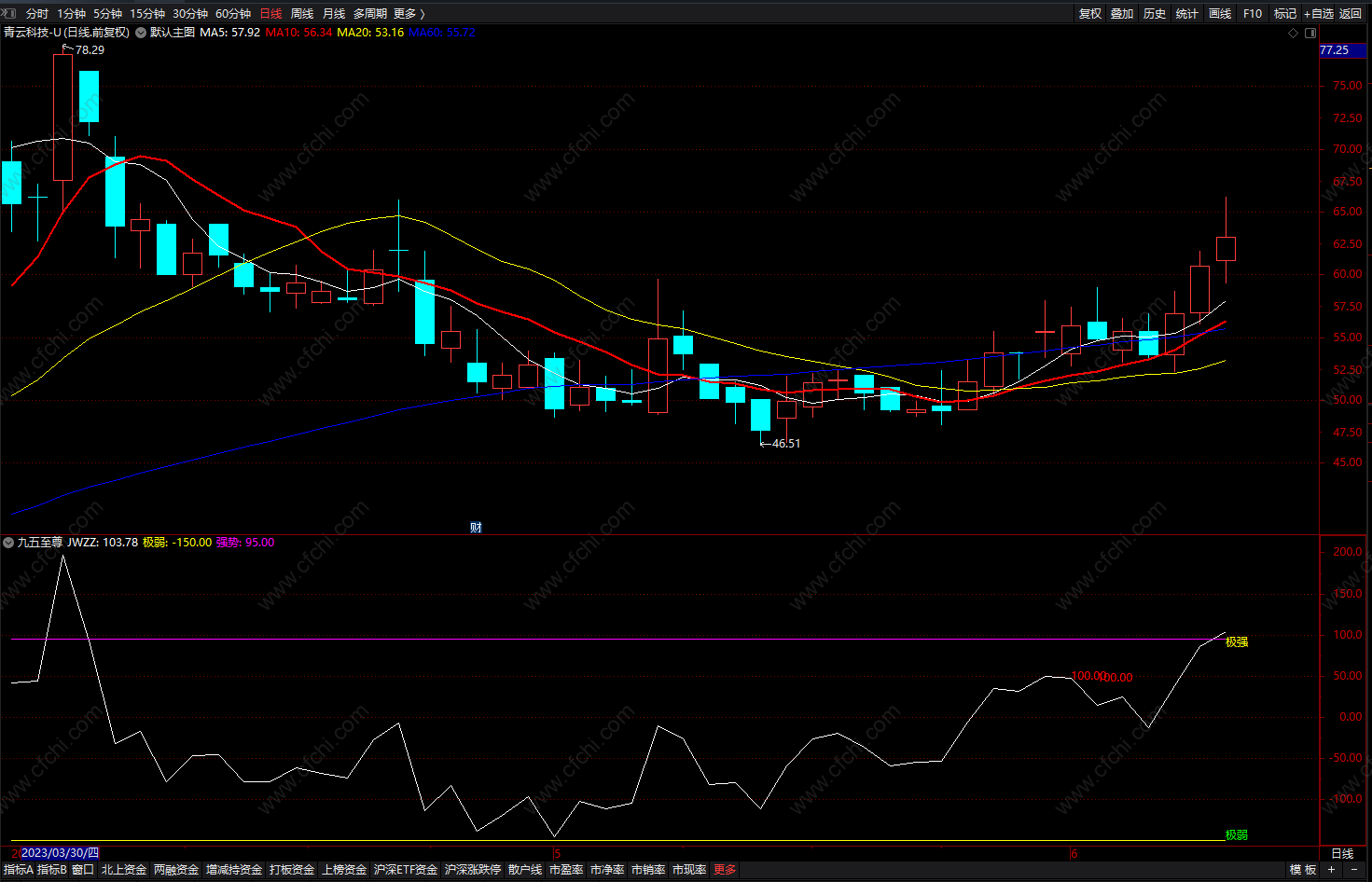Click the diamond icon above price axis
1372x882 pixels.
pos(1293,33)
